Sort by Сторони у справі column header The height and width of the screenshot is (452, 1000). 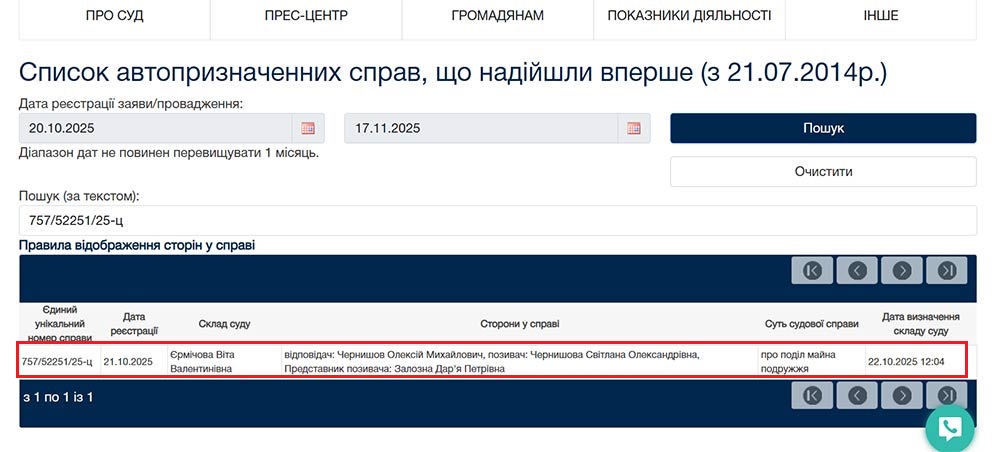click(x=520, y=324)
